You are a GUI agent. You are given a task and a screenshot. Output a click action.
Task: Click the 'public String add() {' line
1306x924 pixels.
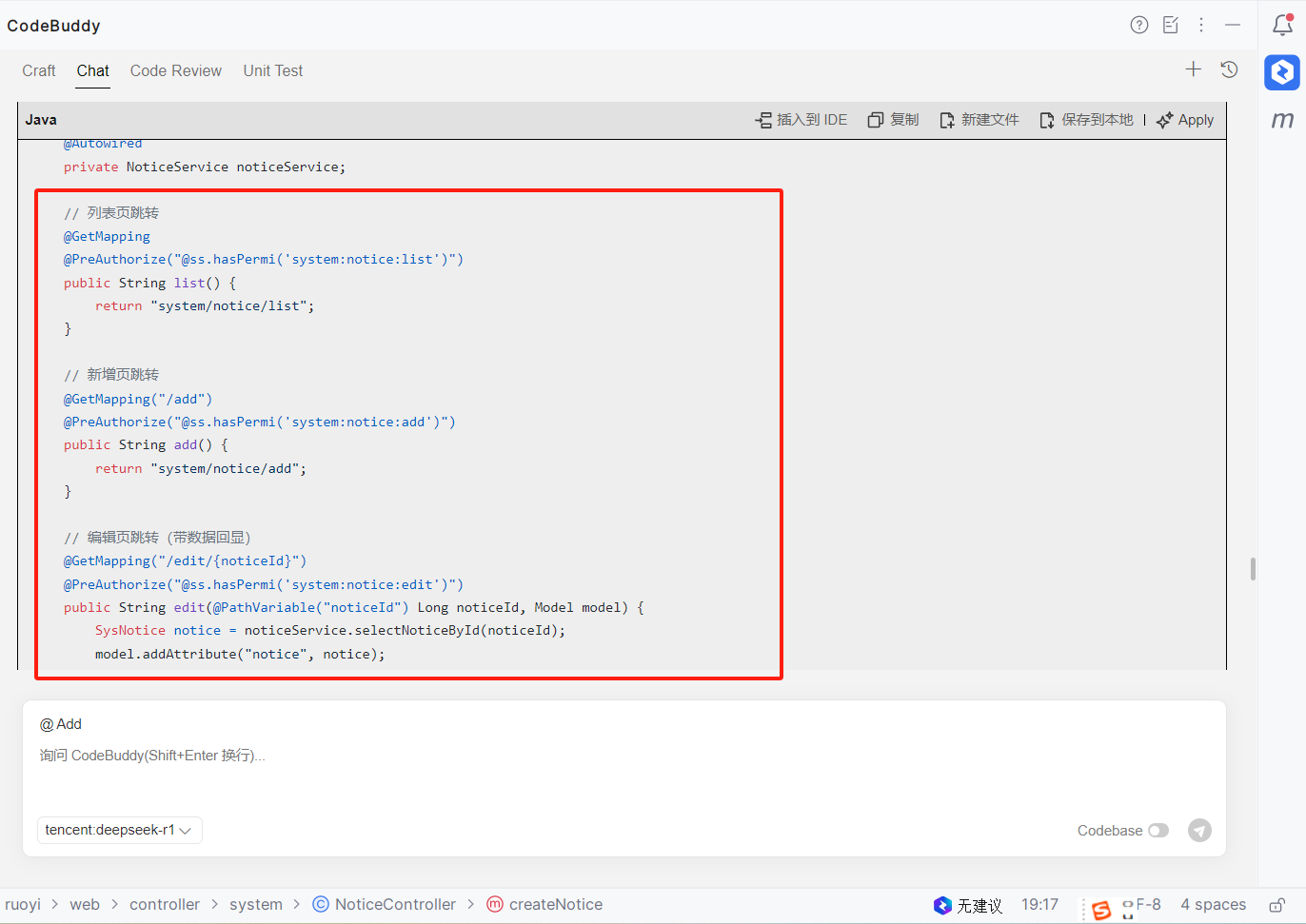146,445
